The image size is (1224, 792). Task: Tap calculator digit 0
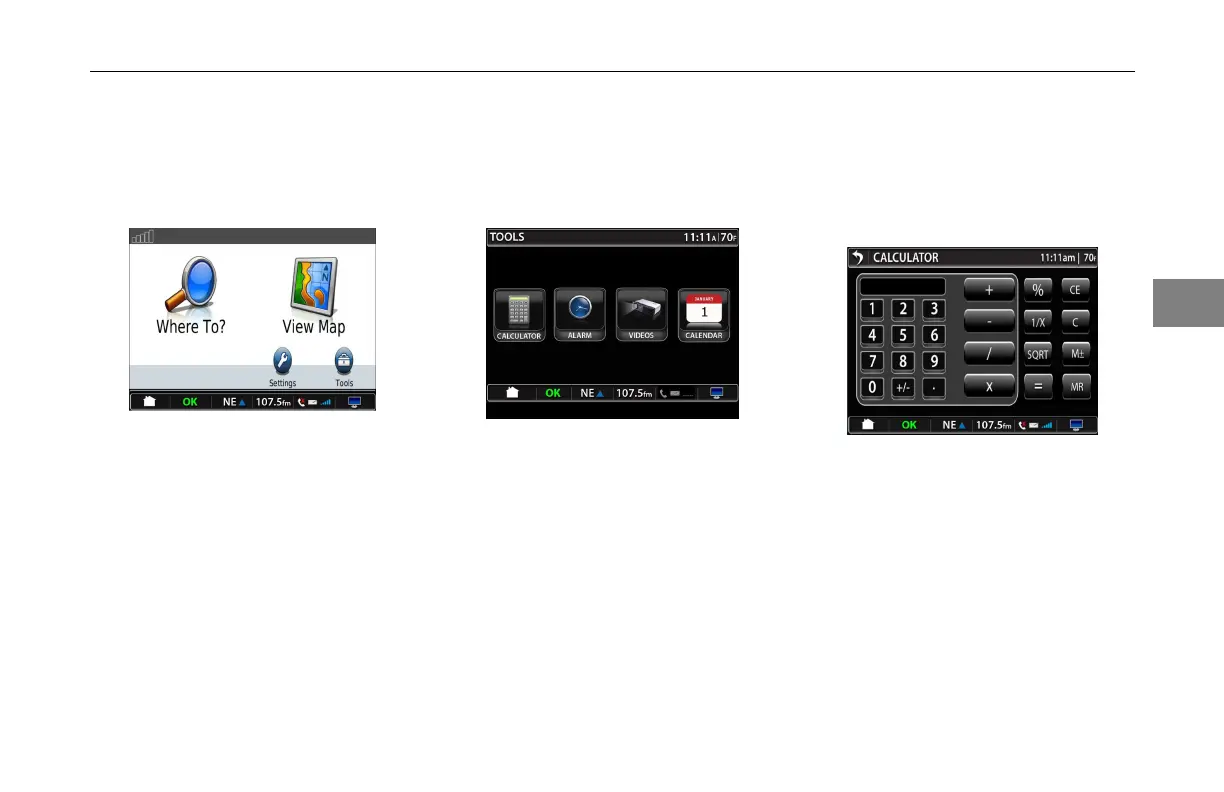pyautogui.click(x=873, y=387)
